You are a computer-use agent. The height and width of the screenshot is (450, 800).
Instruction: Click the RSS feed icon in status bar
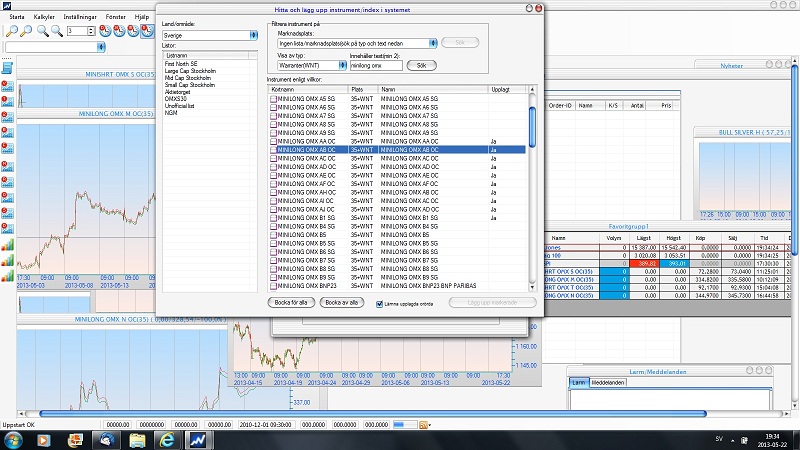(x=424, y=425)
